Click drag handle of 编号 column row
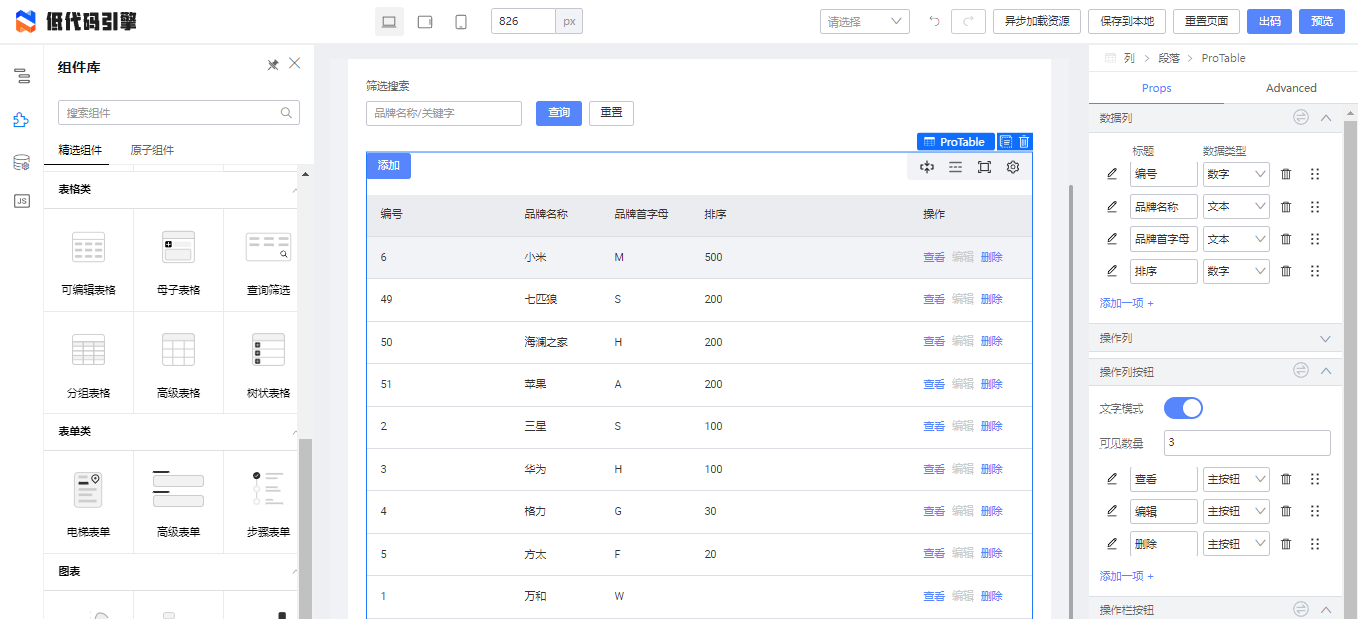The height and width of the screenshot is (619, 1358). (x=1315, y=174)
